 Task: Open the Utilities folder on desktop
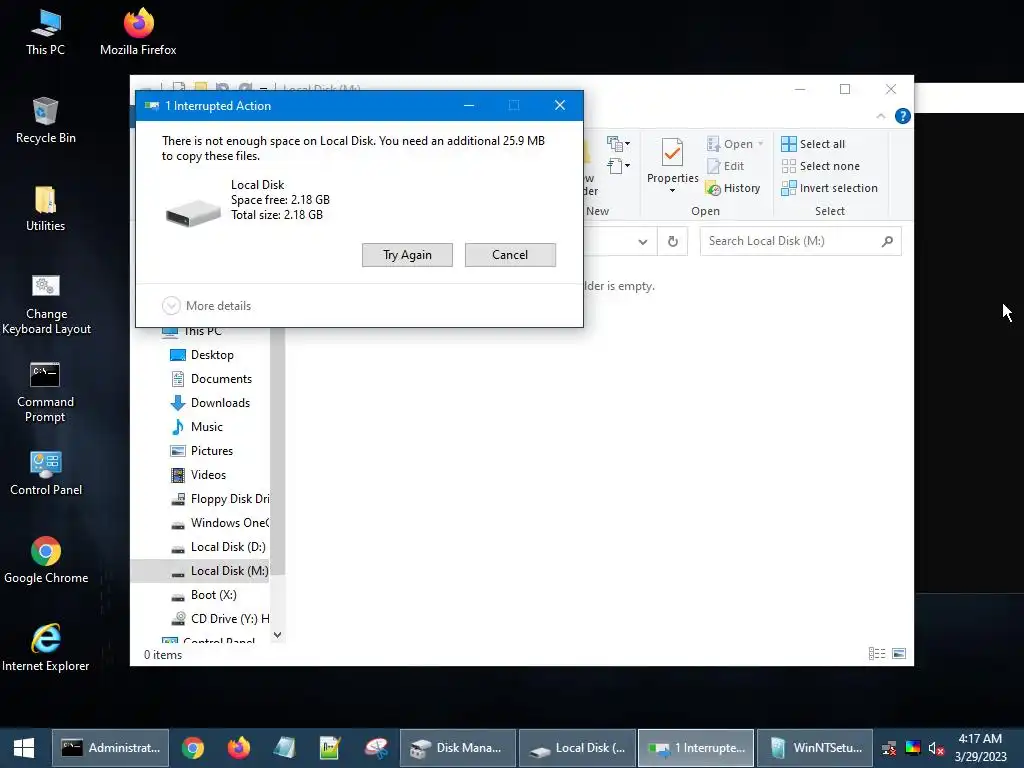(46, 208)
